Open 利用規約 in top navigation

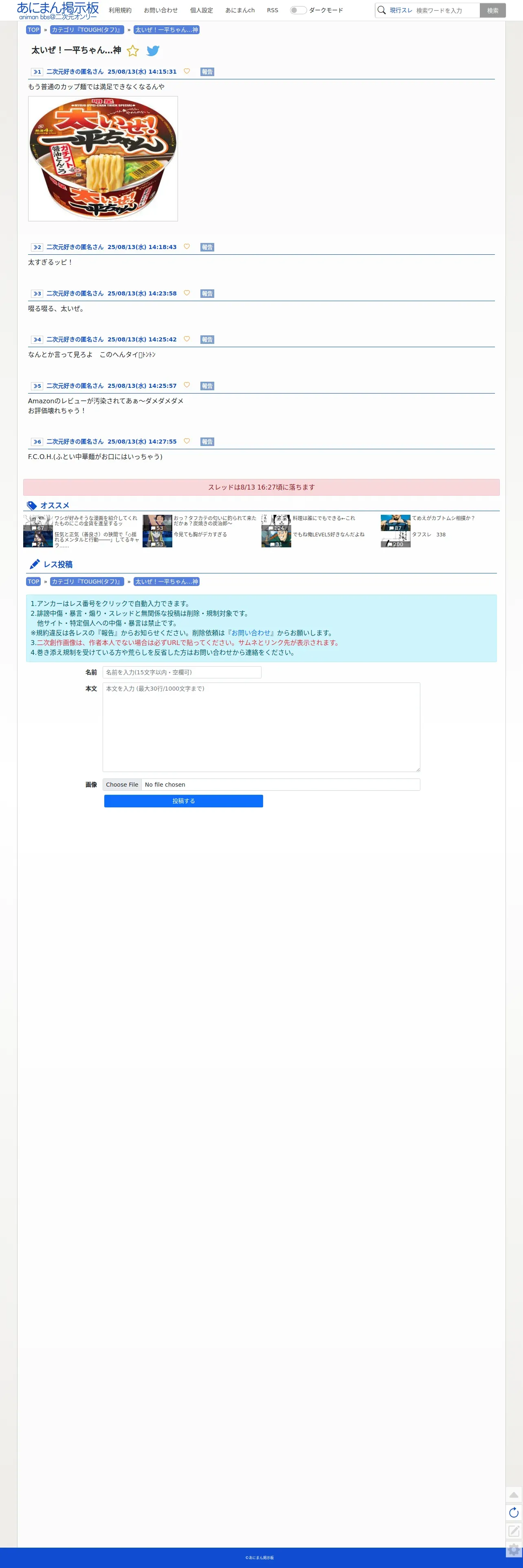(120, 10)
